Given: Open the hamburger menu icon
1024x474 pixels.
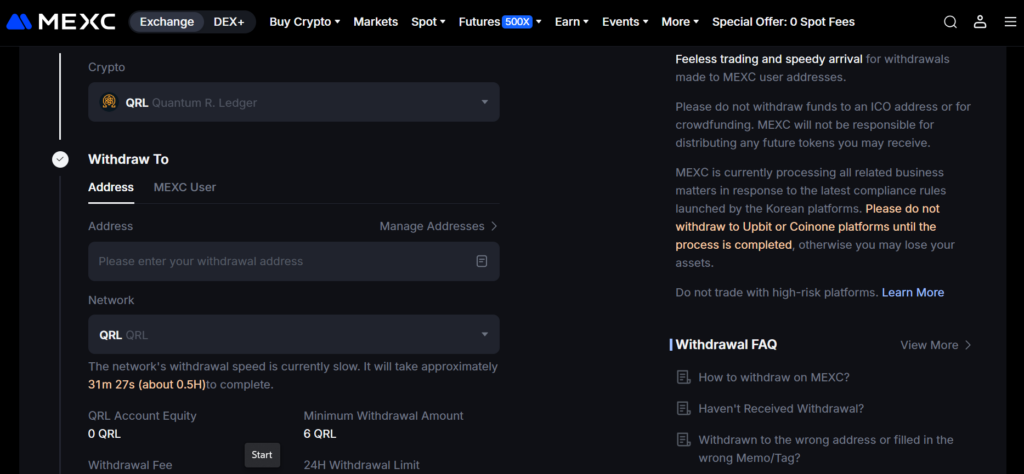Looking at the screenshot, I should click(1009, 22).
